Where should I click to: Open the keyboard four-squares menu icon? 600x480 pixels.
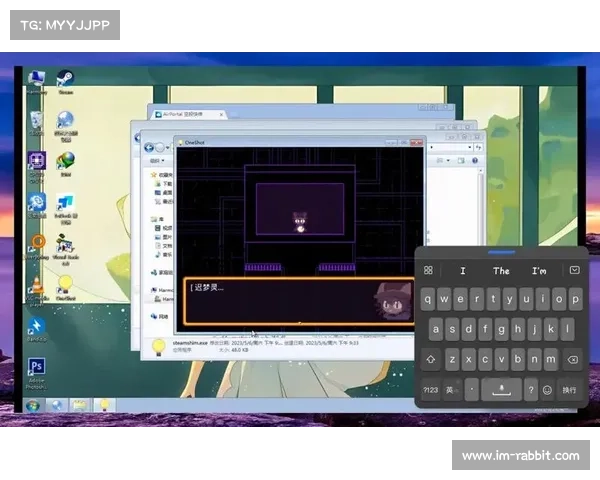428,271
